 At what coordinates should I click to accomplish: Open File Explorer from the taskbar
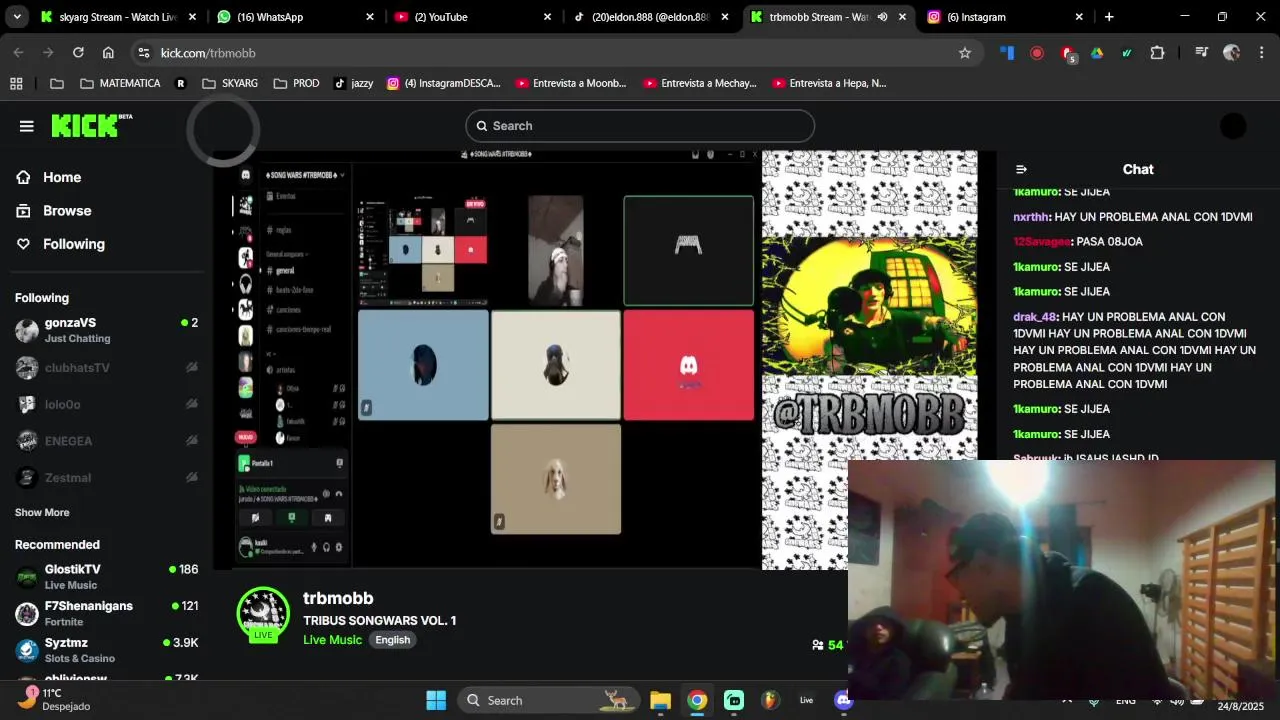660,700
